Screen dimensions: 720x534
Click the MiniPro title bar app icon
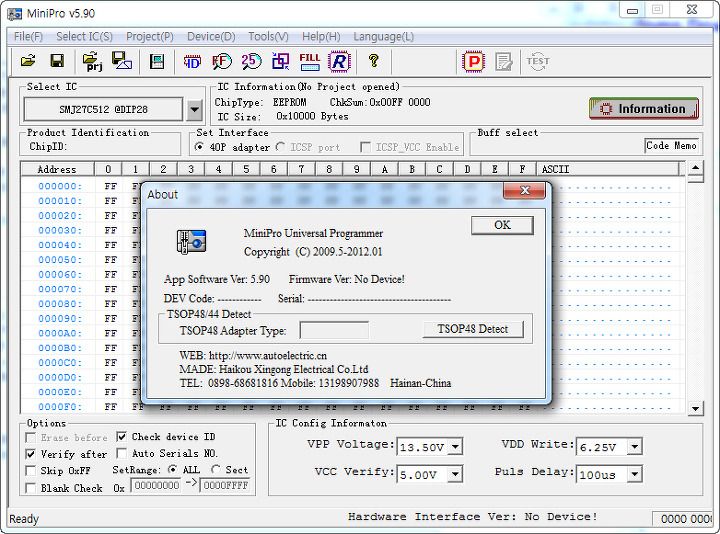pyautogui.click(x=15, y=13)
